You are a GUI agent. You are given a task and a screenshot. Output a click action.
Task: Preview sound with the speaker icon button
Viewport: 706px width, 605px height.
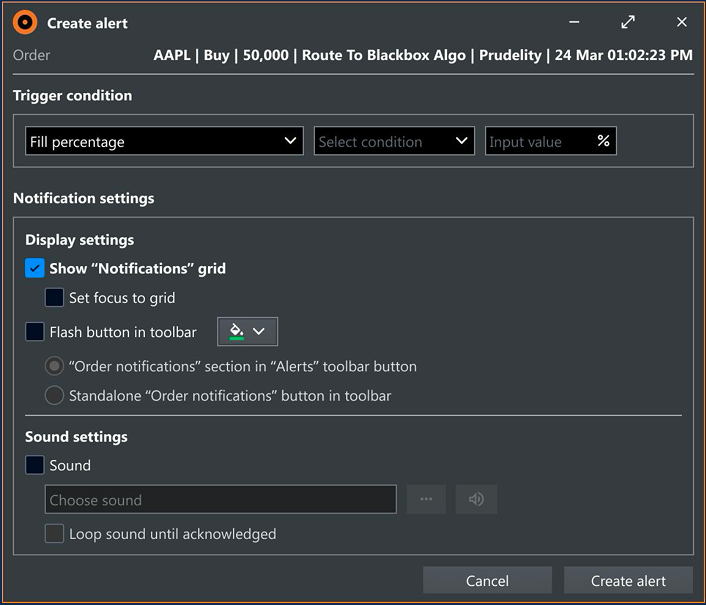(x=476, y=499)
